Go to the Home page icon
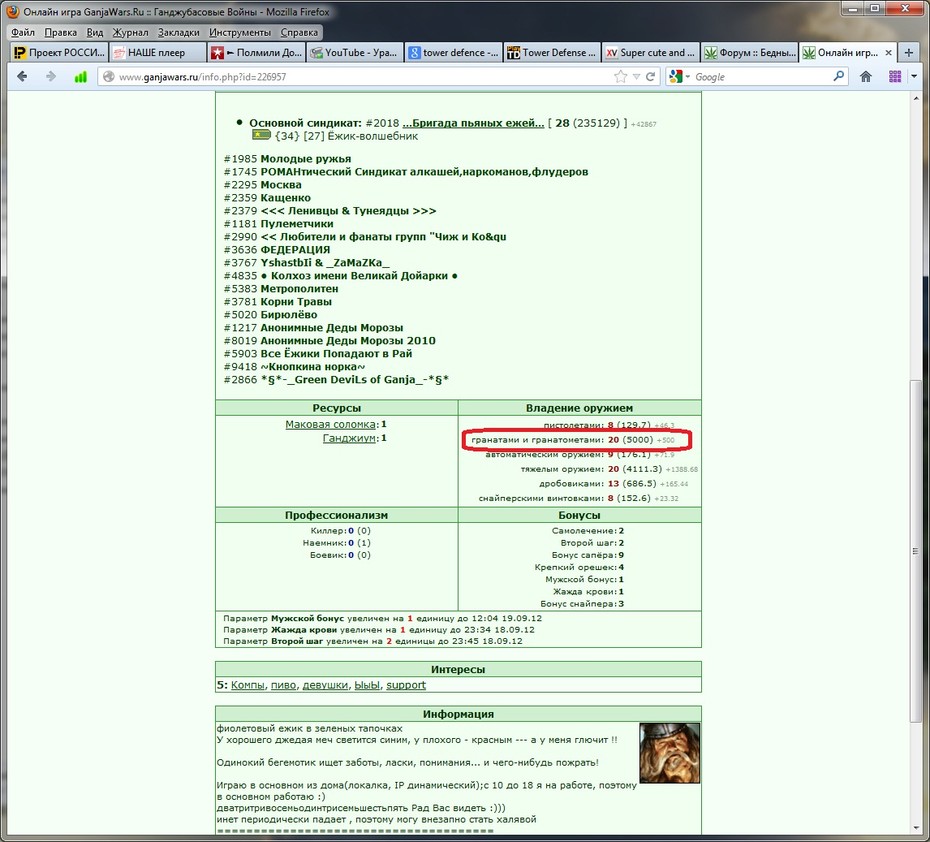The width and height of the screenshot is (930, 842). pos(866,76)
